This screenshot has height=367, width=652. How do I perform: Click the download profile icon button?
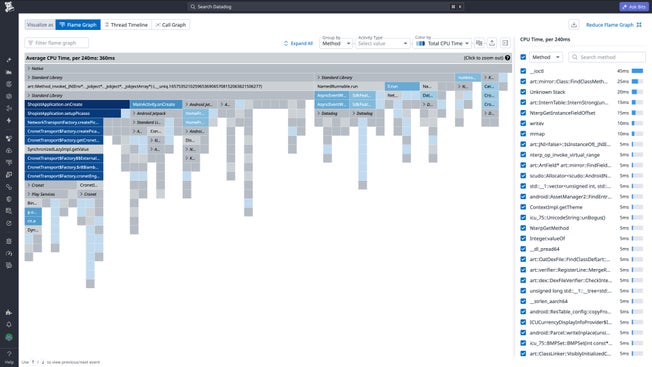574,25
